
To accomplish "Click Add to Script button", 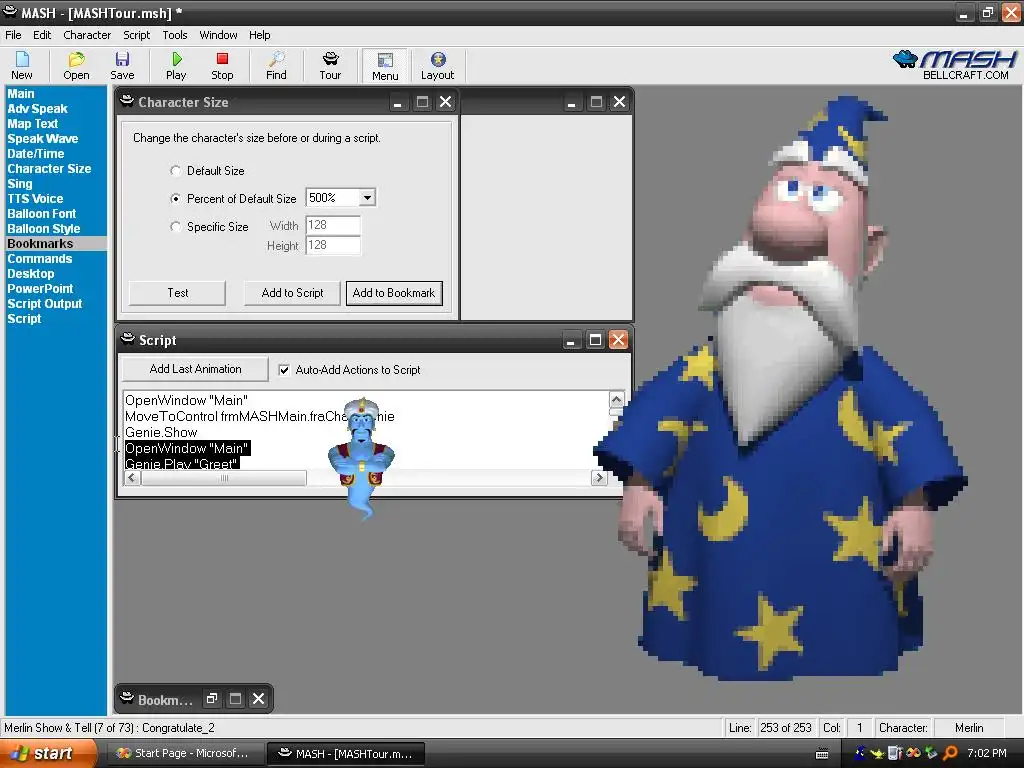I will pyautogui.click(x=292, y=293).
